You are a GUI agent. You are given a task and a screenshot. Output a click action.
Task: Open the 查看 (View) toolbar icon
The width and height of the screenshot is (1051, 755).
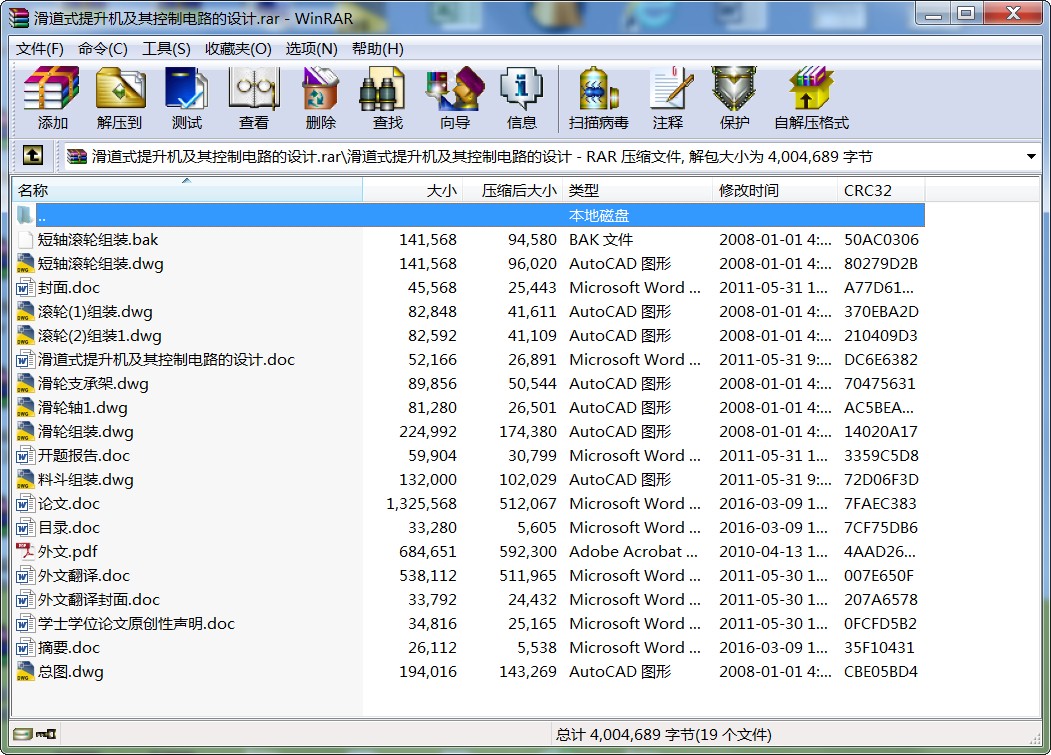253,98
